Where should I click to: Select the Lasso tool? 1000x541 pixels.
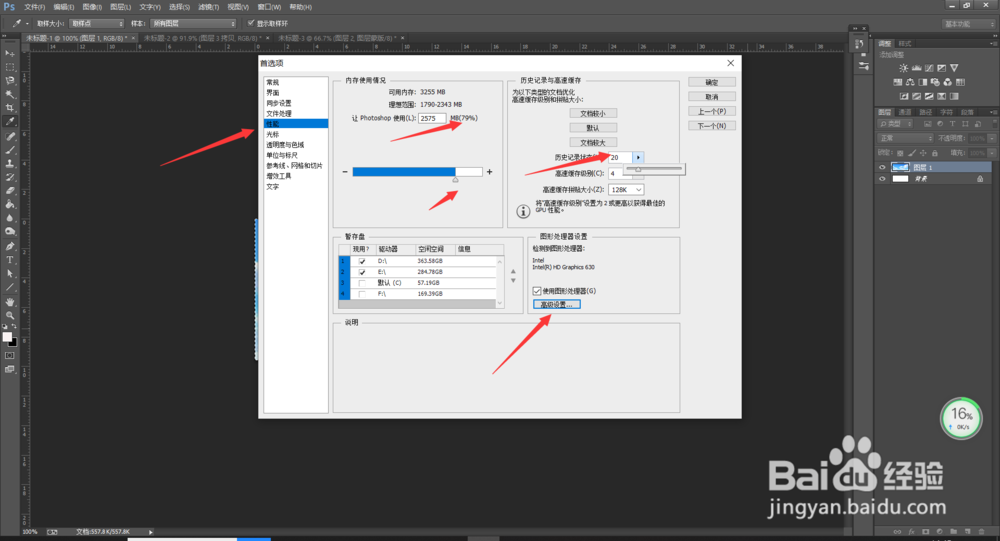click(10, 80)
